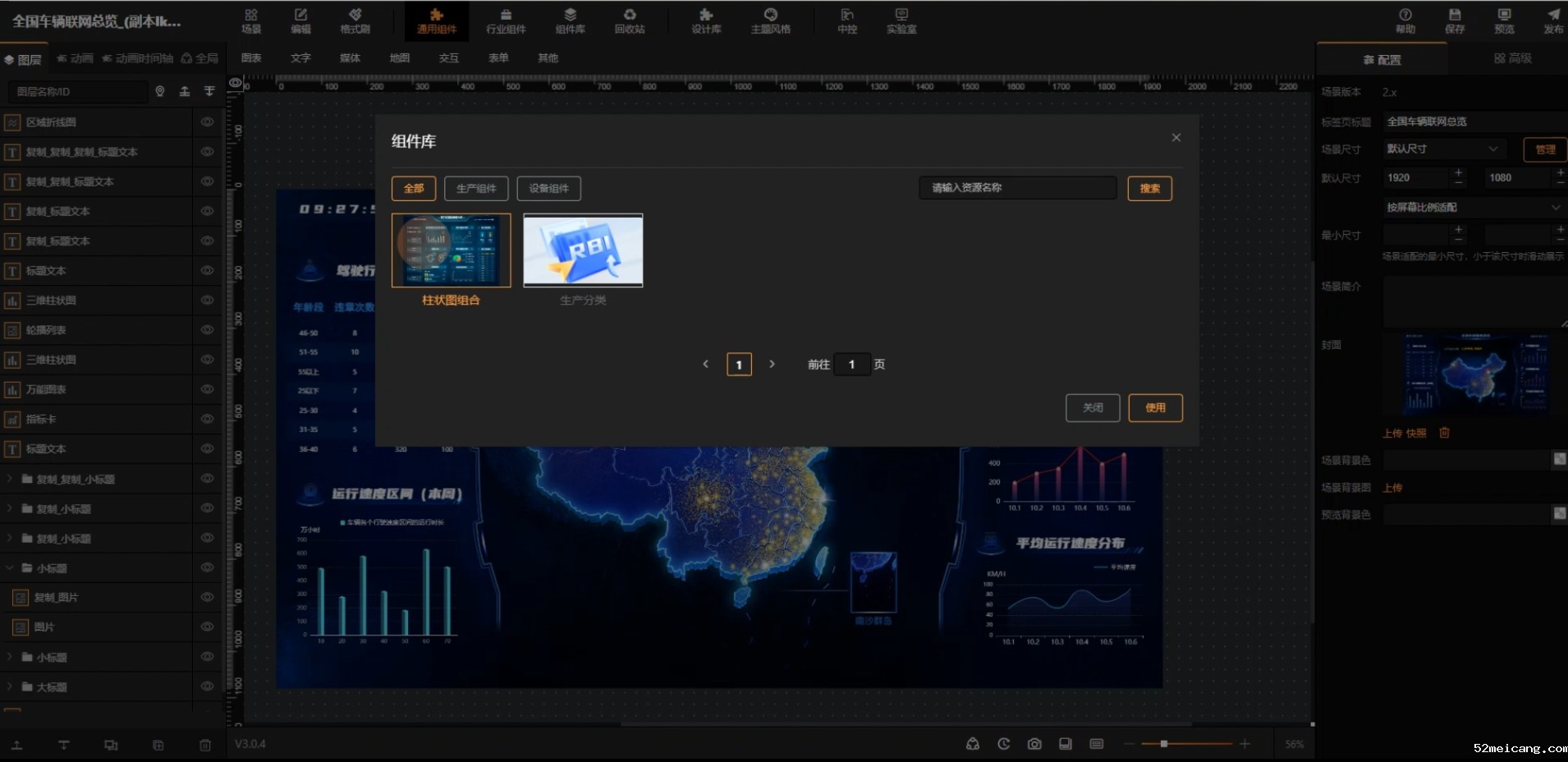Click the 主题风格 theme style icon
The image size is (1568, 762).
click(x=770, y=21)
